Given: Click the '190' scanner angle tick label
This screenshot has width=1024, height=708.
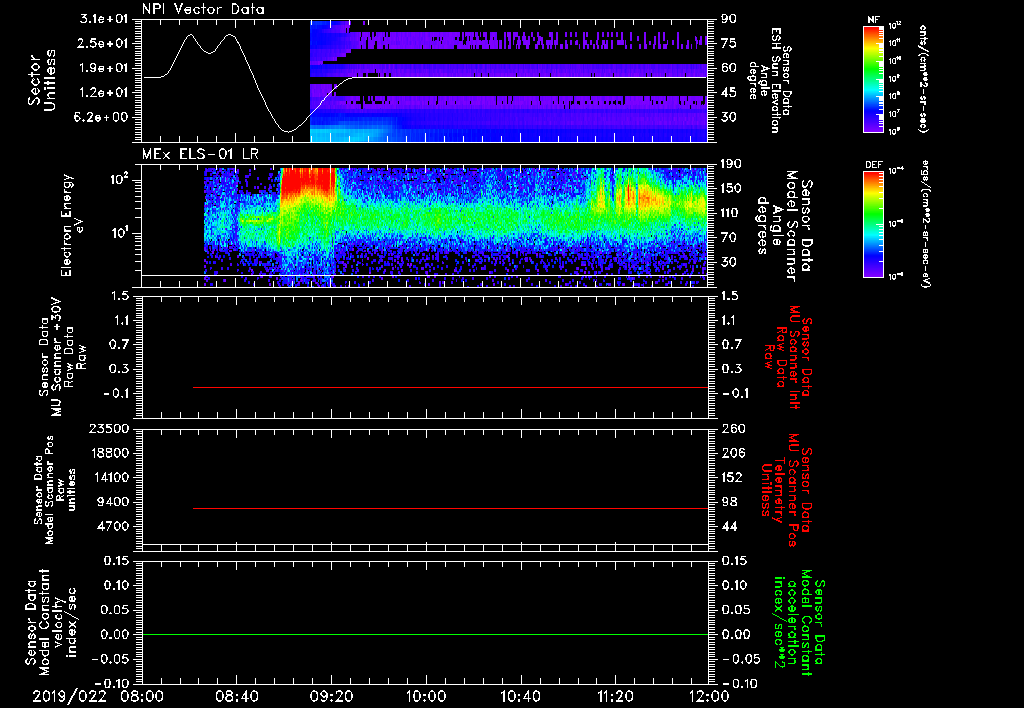Looking at the screenshot, I should coord(732,164).
